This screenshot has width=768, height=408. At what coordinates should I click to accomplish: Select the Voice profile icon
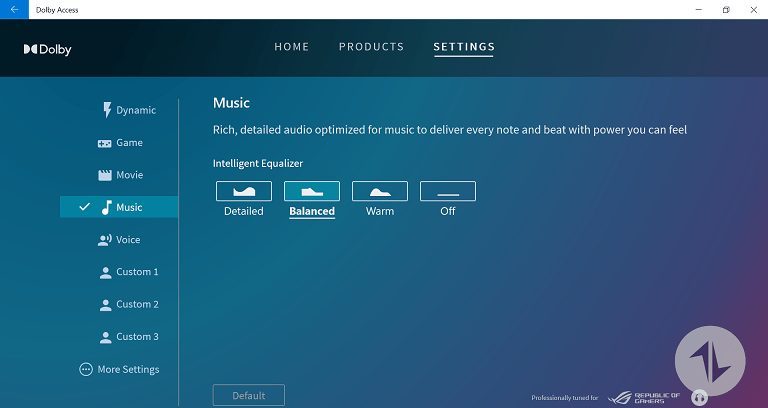click(x=105, y=240)
